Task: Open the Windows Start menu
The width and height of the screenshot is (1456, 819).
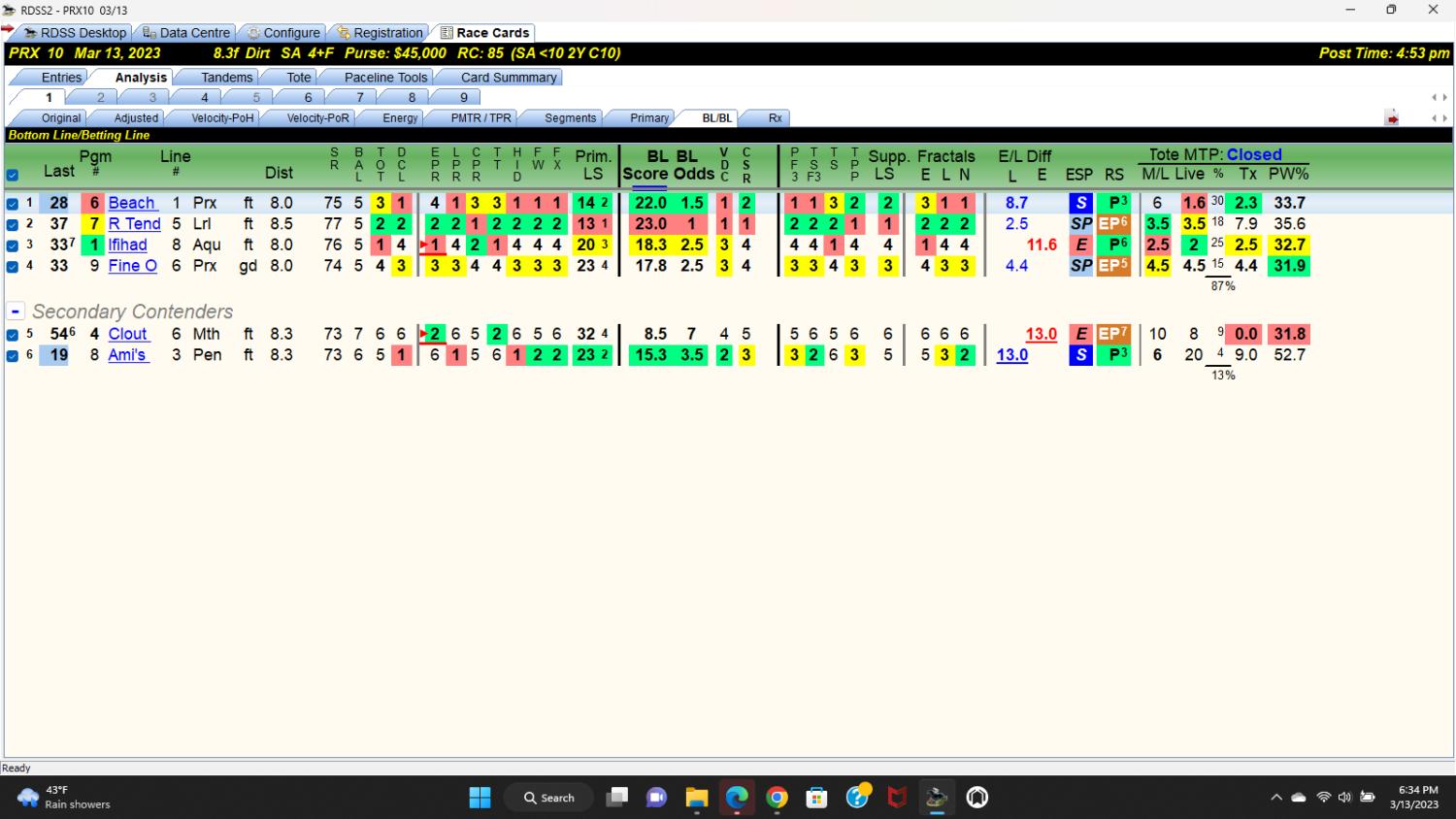Action: 480,798
